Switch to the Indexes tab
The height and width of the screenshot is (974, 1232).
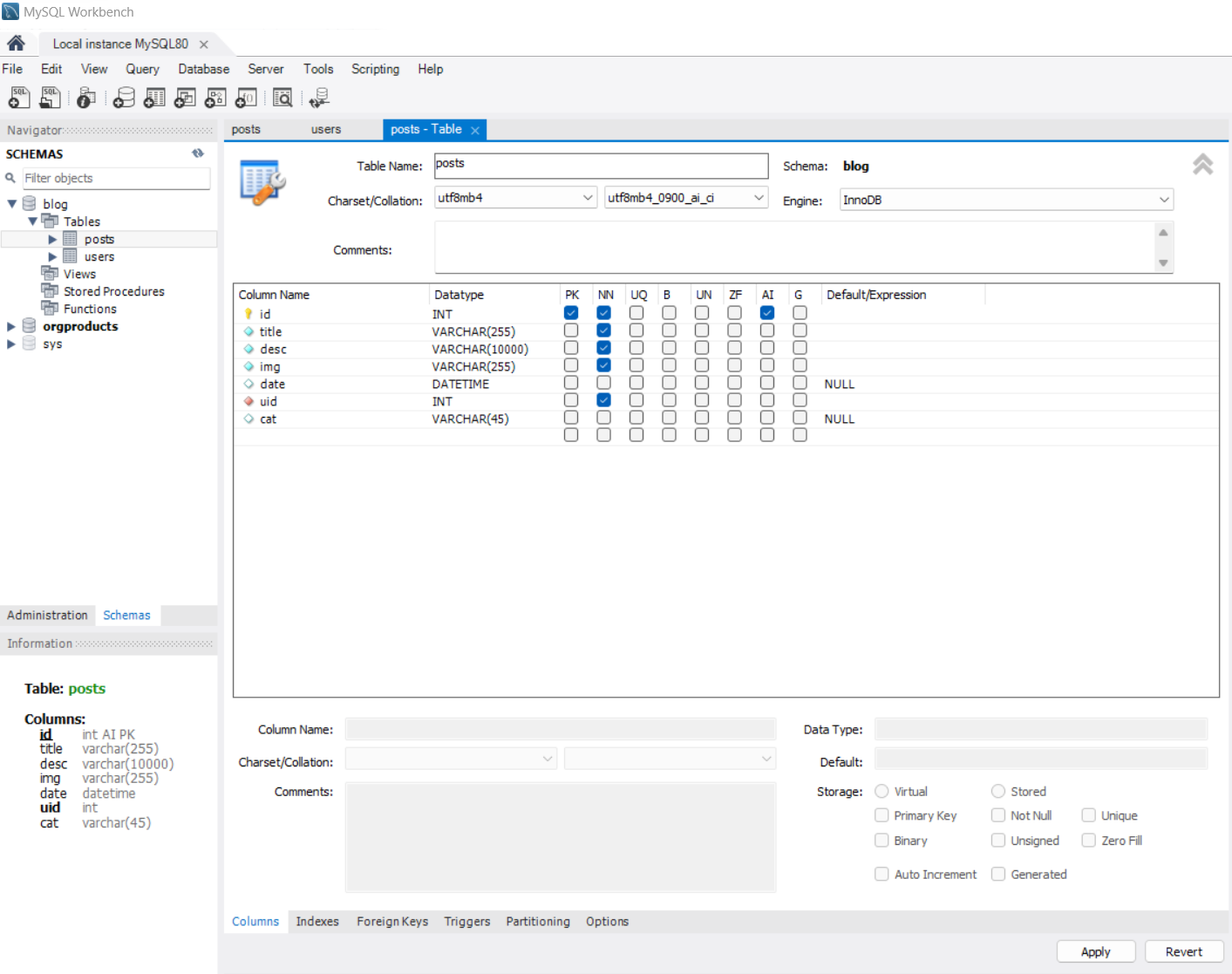click(317, 922)
